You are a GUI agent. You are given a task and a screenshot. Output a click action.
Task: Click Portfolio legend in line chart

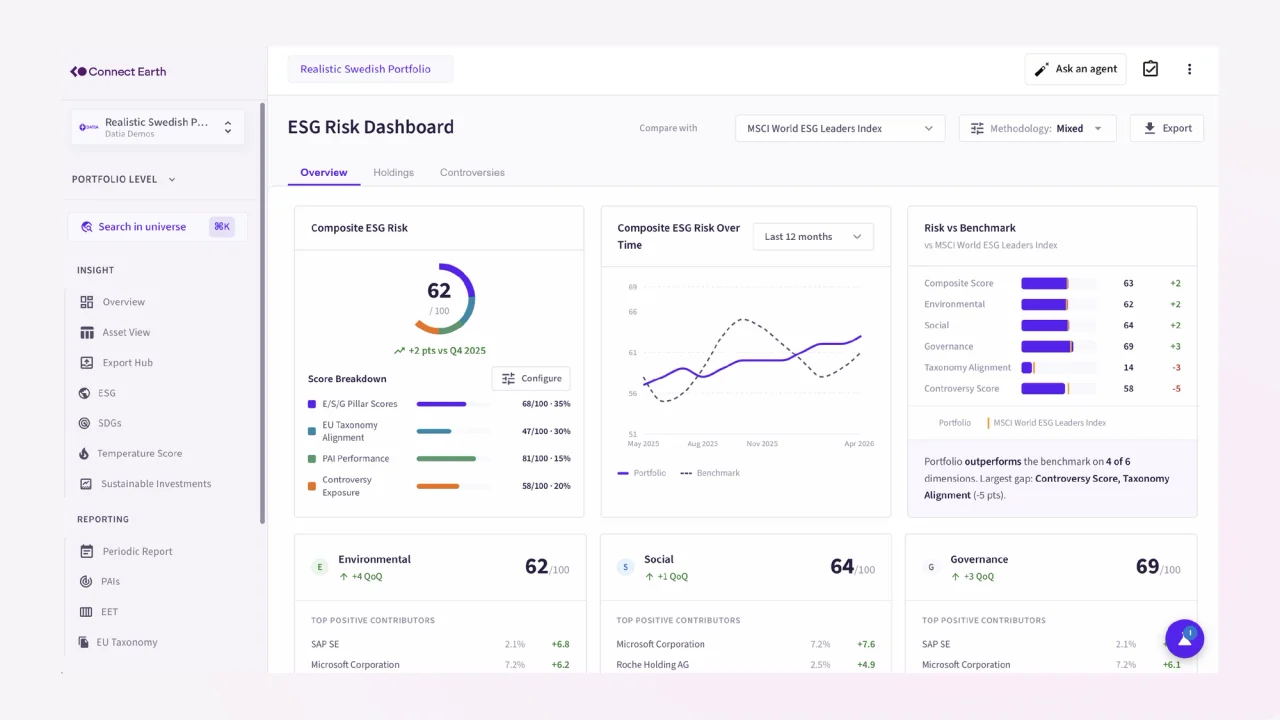(x=642, y=473)
